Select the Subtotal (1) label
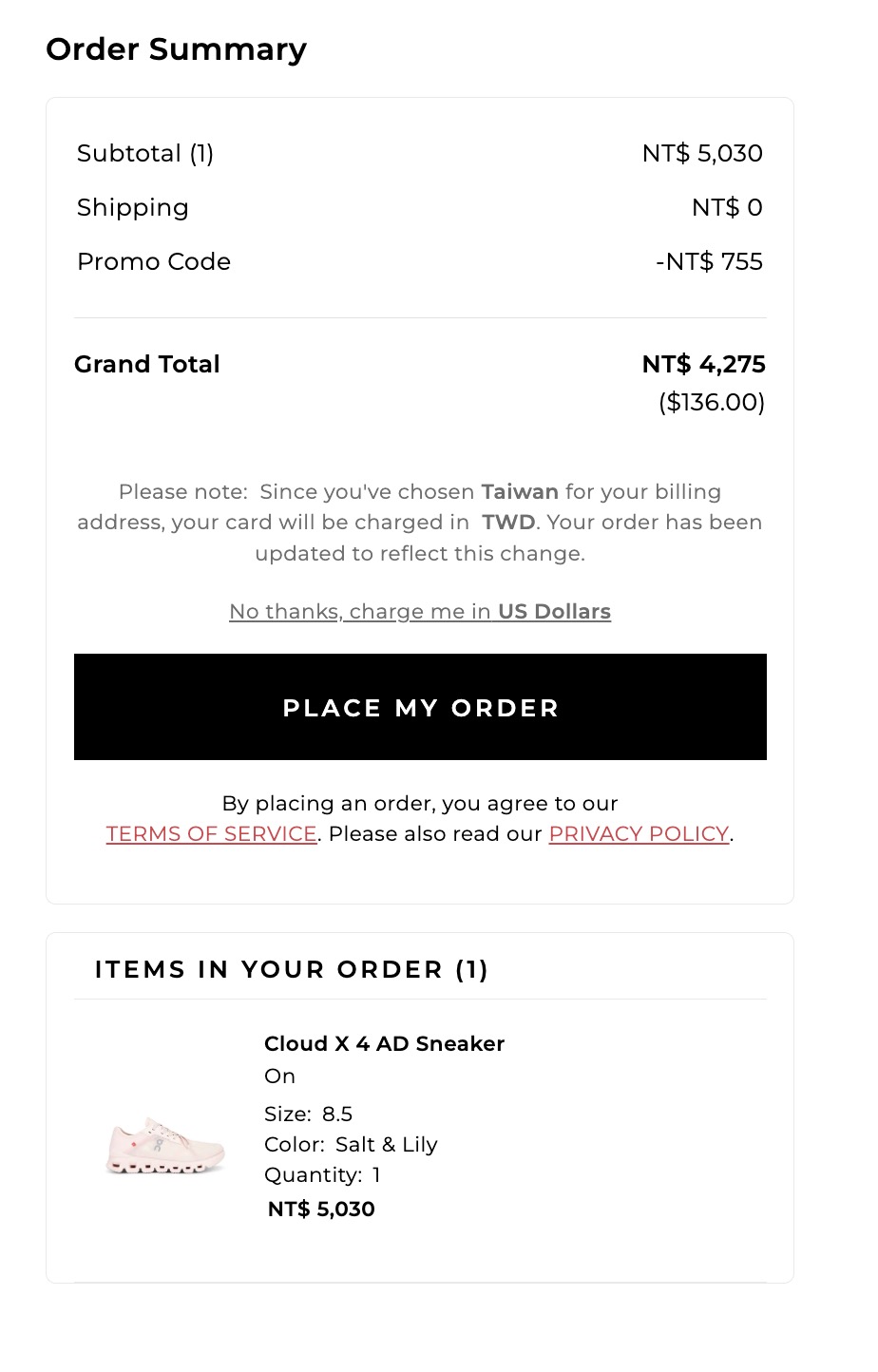This screenshot has width=878, height=1372. pos(145,153)
